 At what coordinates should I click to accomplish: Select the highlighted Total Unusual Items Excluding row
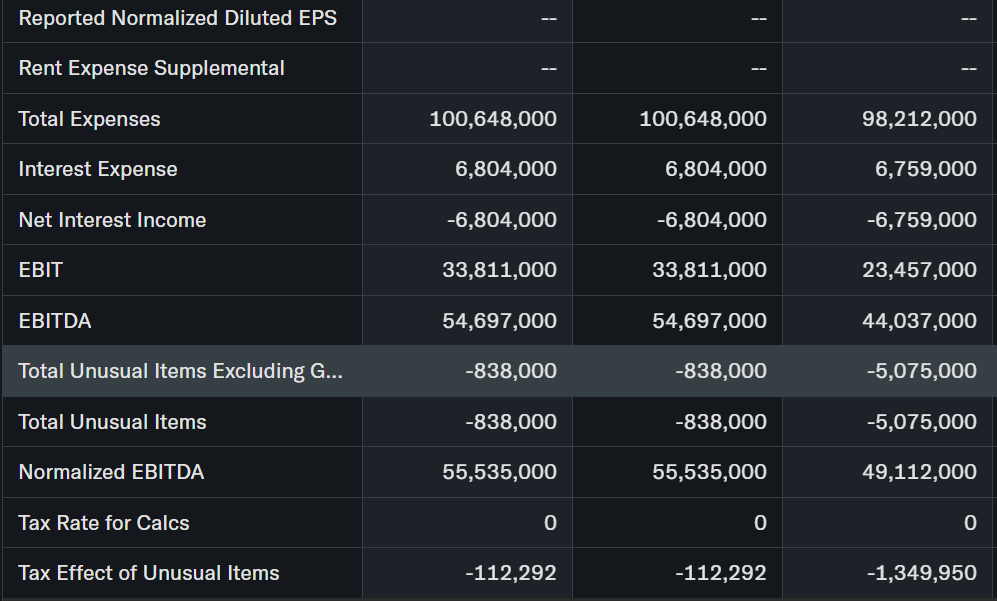tap(180, 371)
